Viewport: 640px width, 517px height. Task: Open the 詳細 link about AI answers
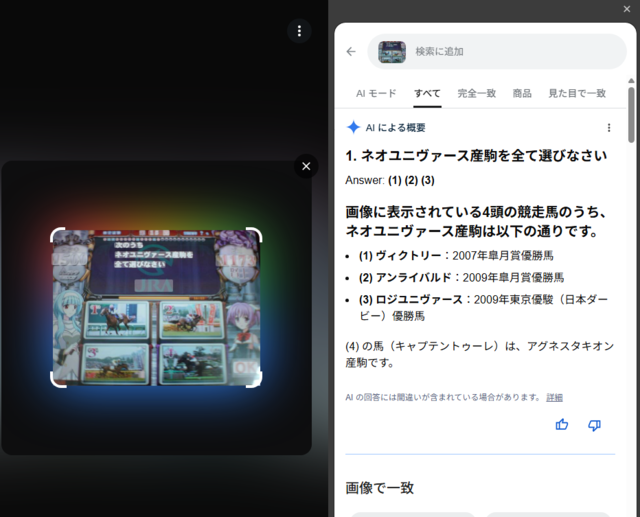point(554,397)
